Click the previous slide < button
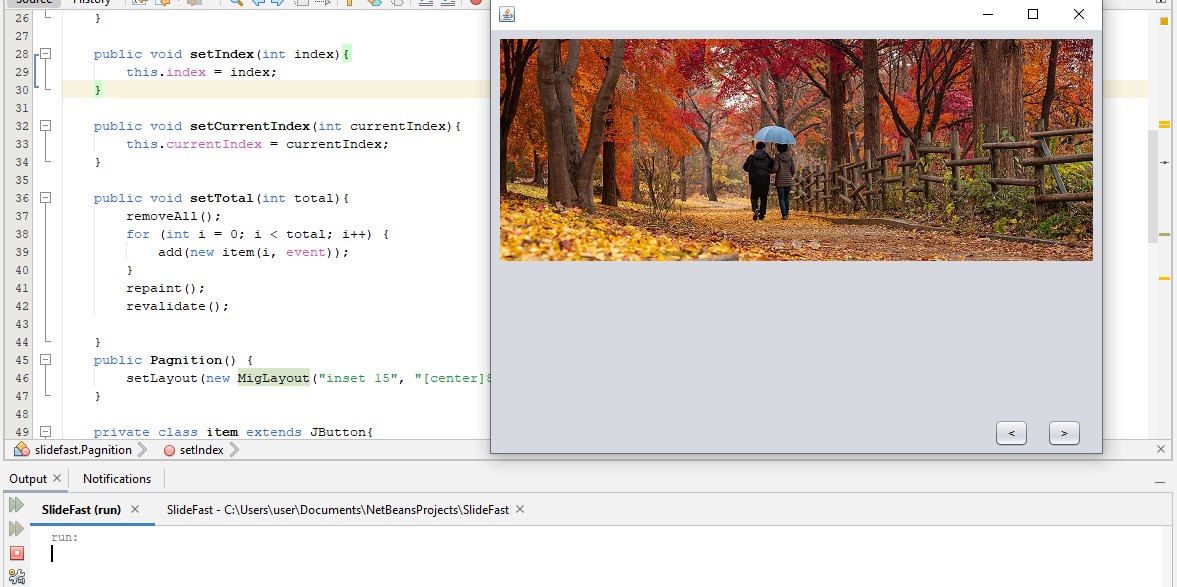The height and width of the screenshot is (587, 1177). click(1011, 433)
